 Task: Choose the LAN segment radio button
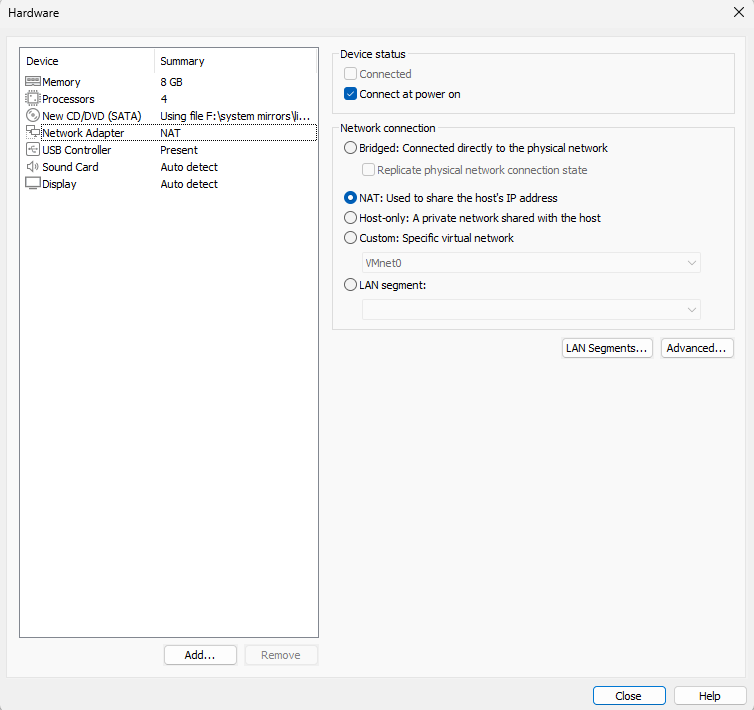[x=350, y=285]
